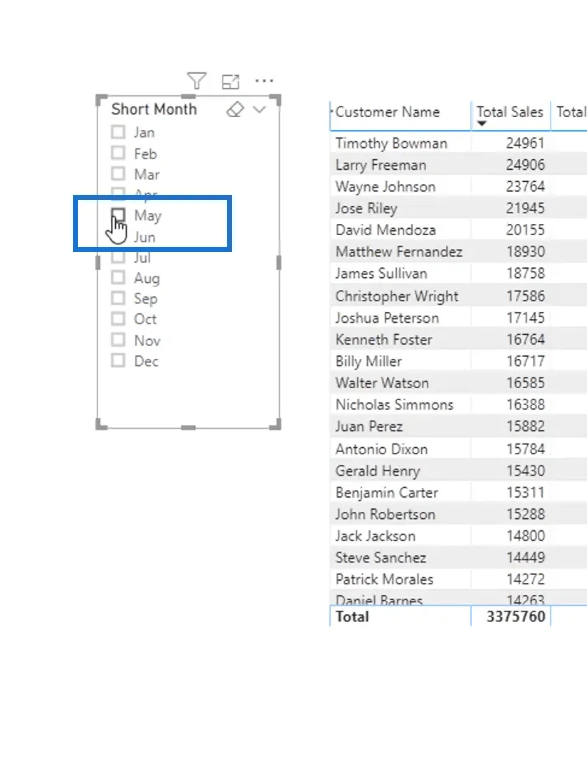Screen dimensions: 587x765
Task: Click the Total Sales sort arrow
Action: click(482, 124)
